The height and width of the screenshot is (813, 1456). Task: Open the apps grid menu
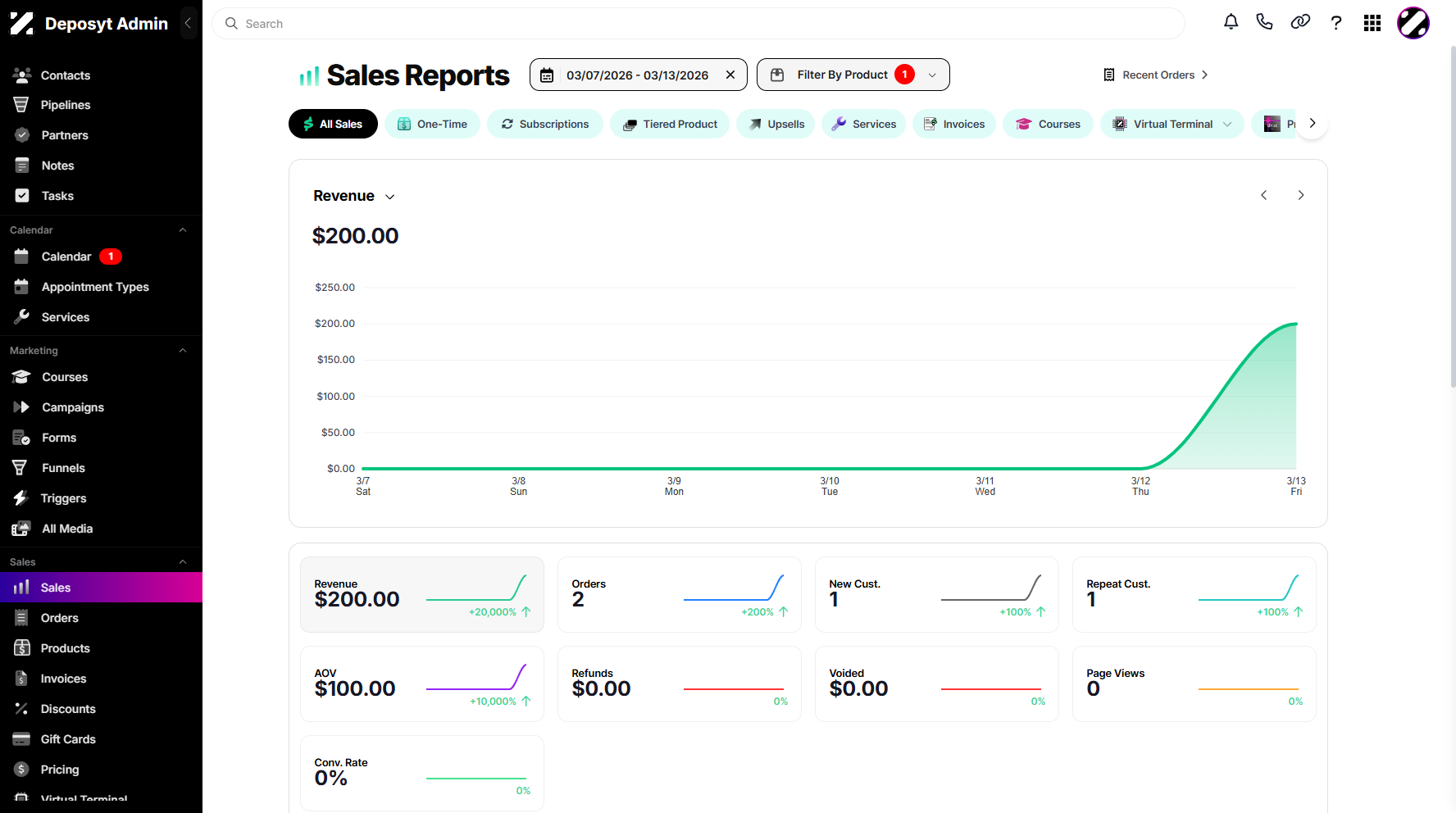(1372, 23)
